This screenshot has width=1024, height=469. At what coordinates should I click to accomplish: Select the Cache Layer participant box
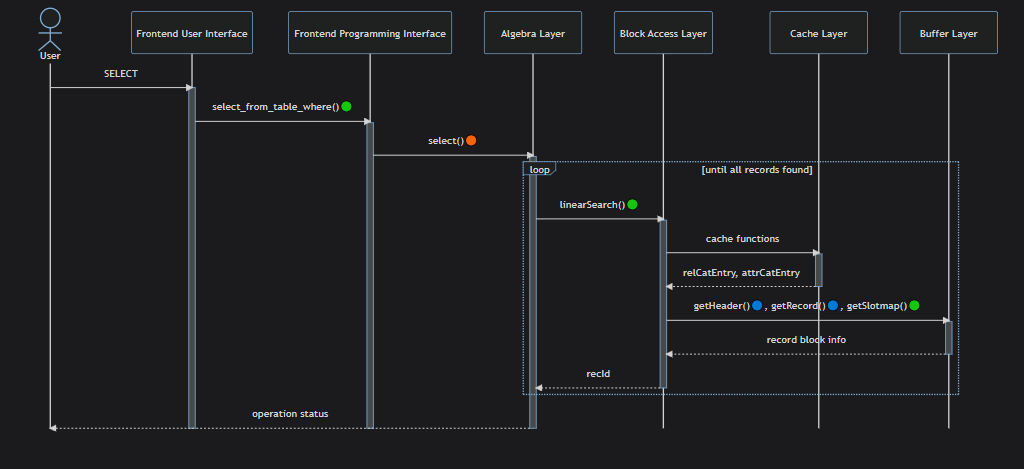pyautogui.click(x=818, y=33)
